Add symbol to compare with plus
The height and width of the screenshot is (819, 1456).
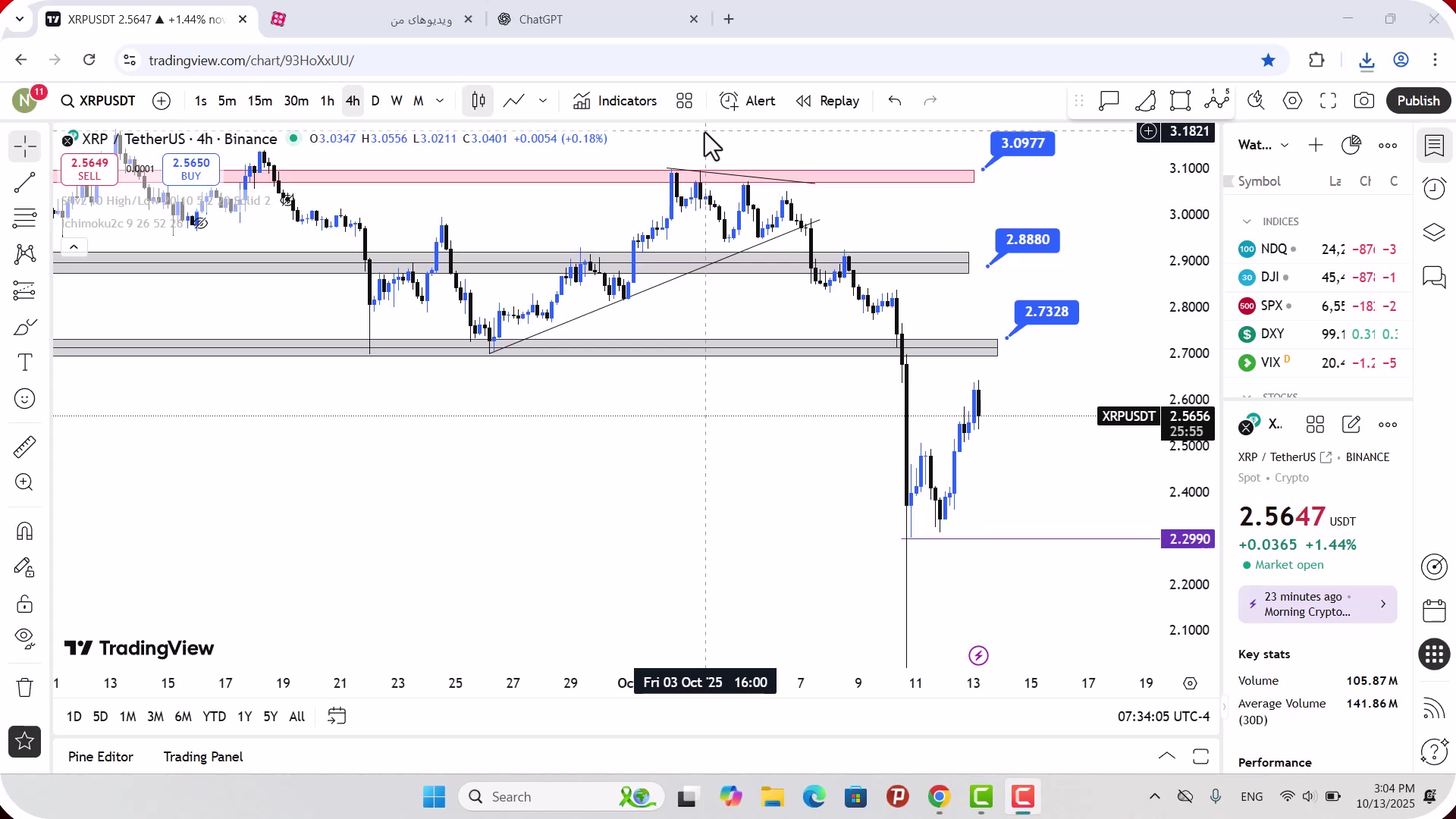point(162,101)
